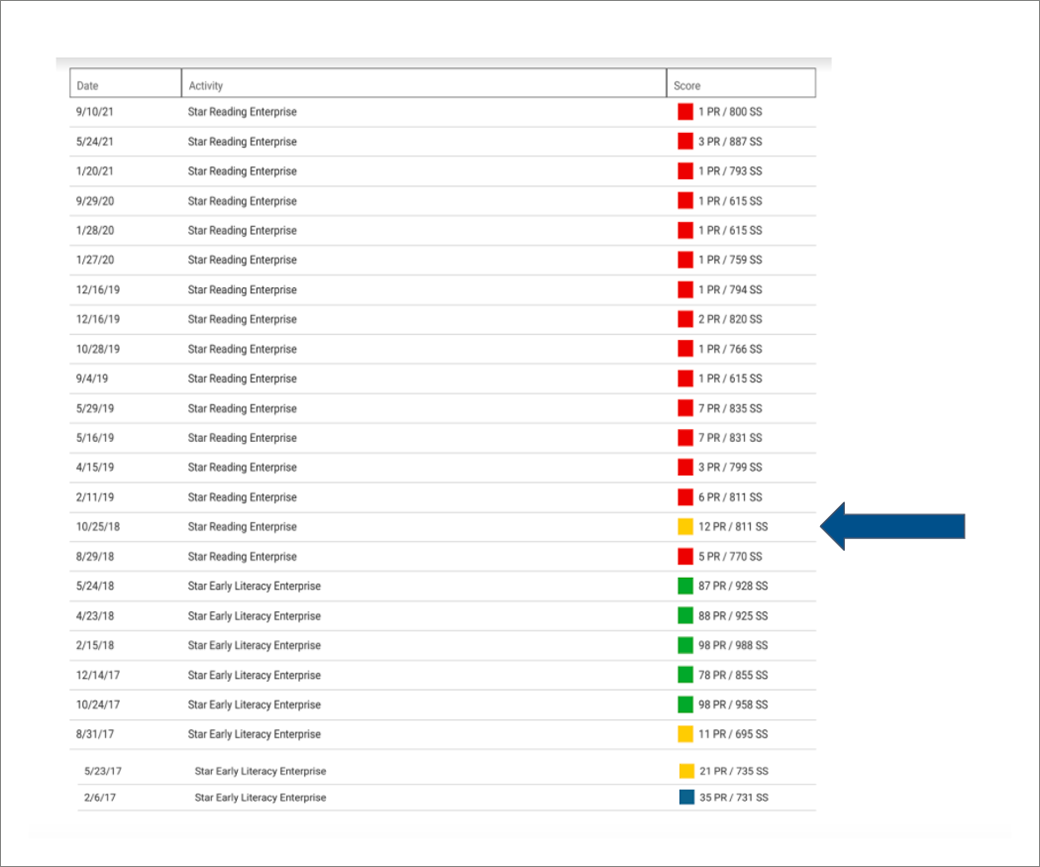Click the score 7 PR / 831 SS
This screenshot has width=1040, height=867.
[730, 438]
